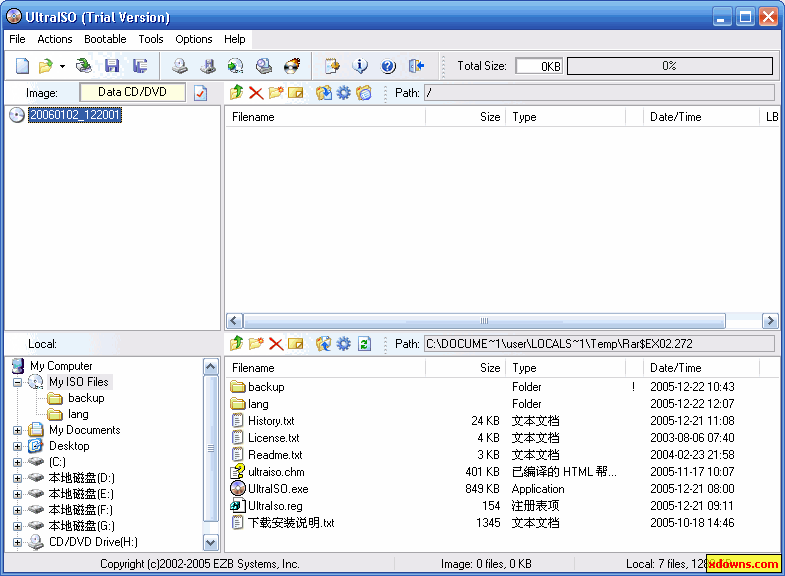785x576 pixels.
Task: Sort image pane by Filename column header
Action: coord(325,117)
